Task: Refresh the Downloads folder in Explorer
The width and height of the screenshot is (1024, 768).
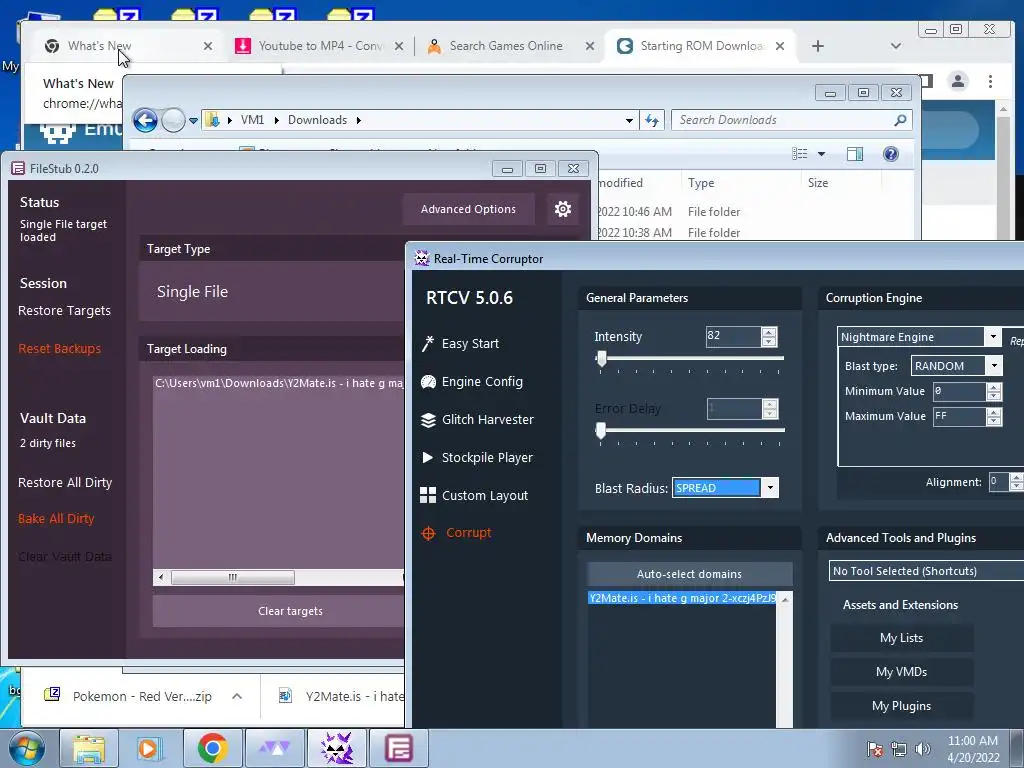Action: (x=652, y=120)
